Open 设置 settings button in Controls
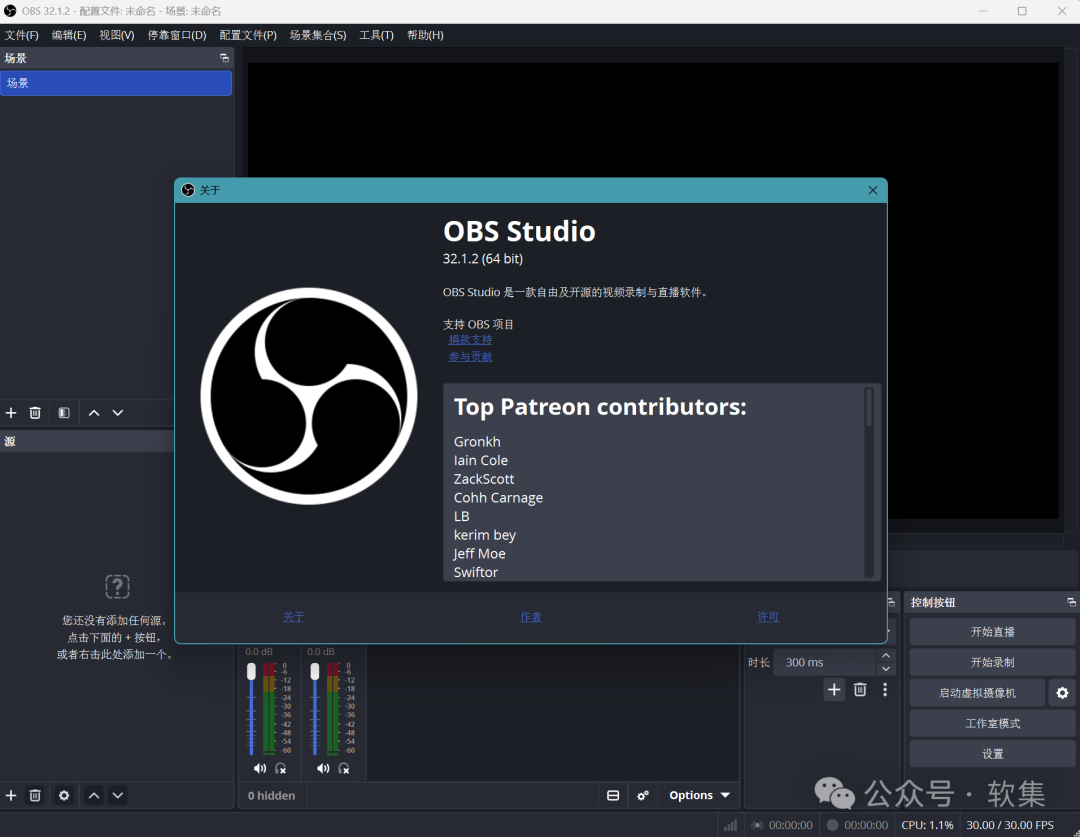The image size is (1080, 837). click(x=992, y=754)
